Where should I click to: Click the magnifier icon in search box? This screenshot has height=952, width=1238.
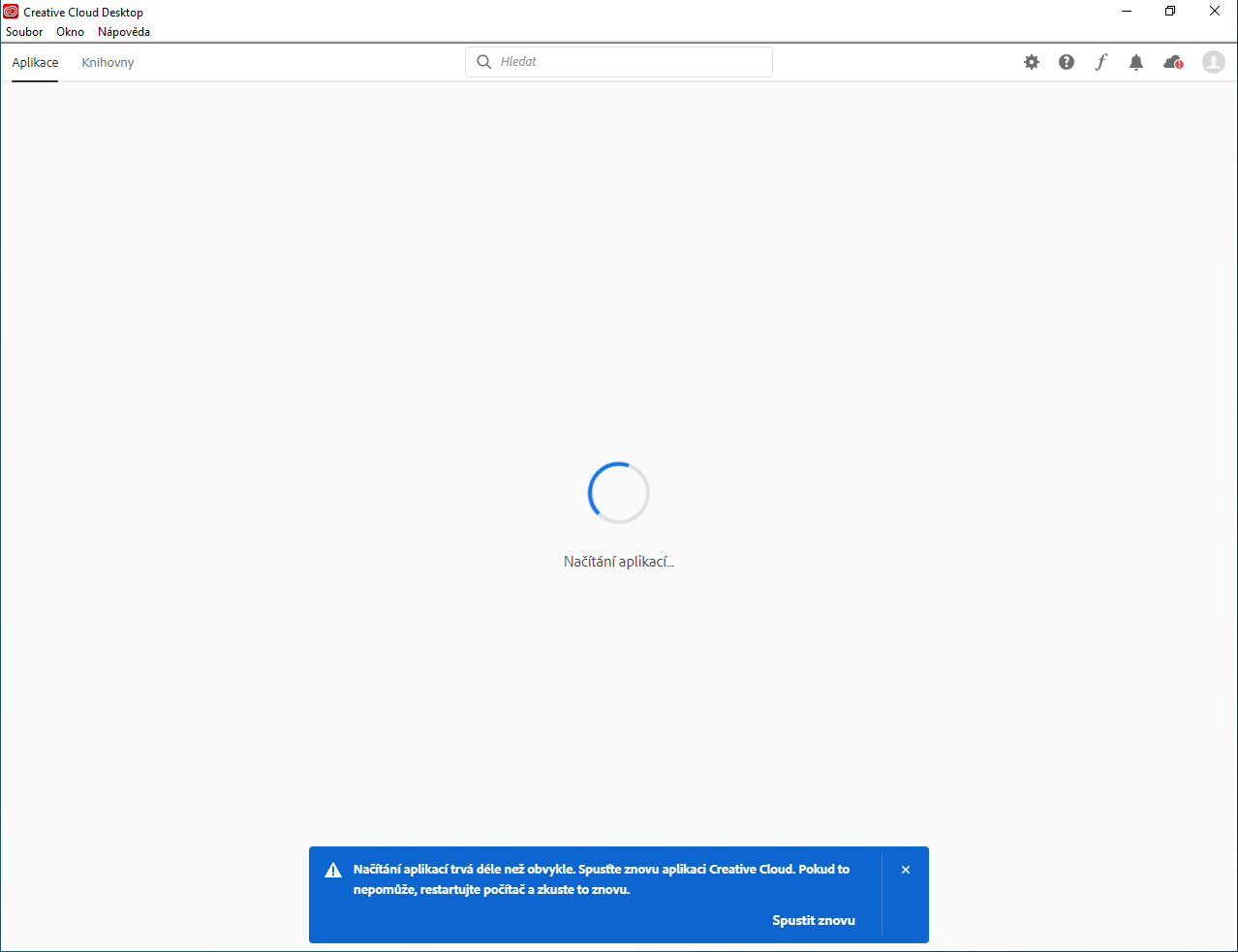click(x=484, y=62)
